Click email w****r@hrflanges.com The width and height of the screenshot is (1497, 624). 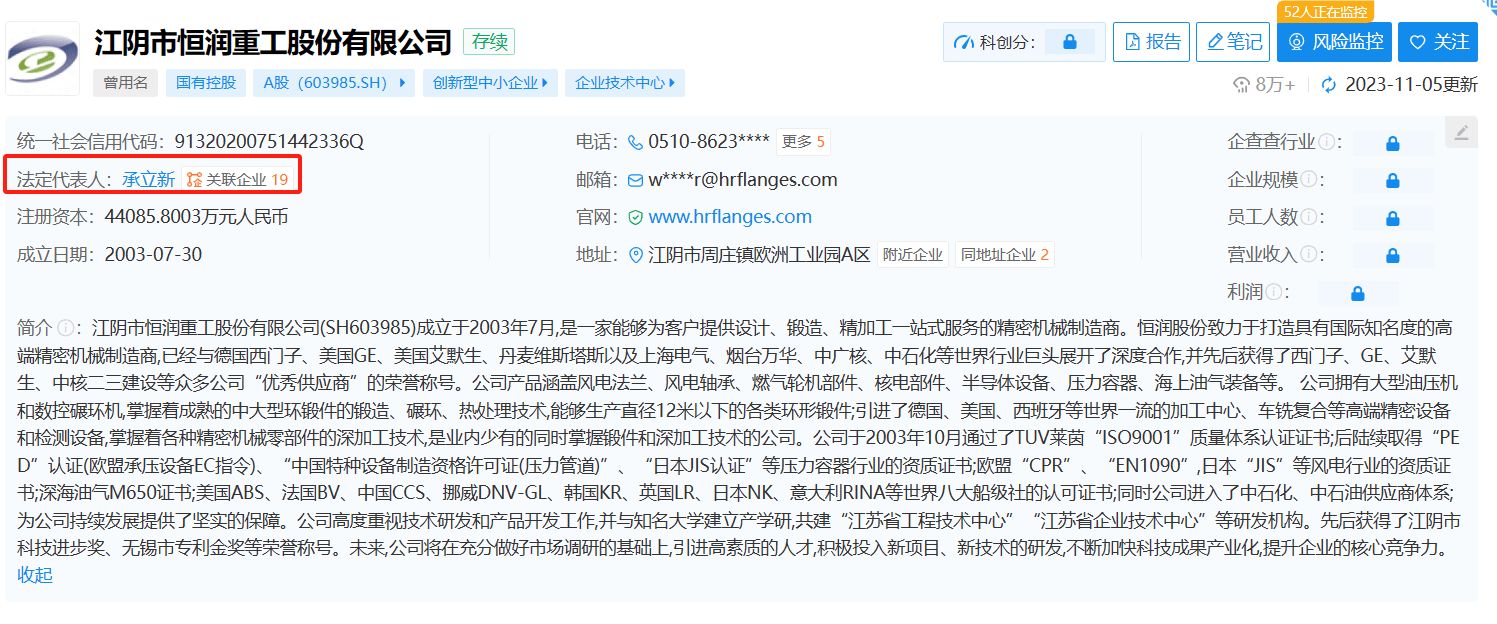(742, 180)
